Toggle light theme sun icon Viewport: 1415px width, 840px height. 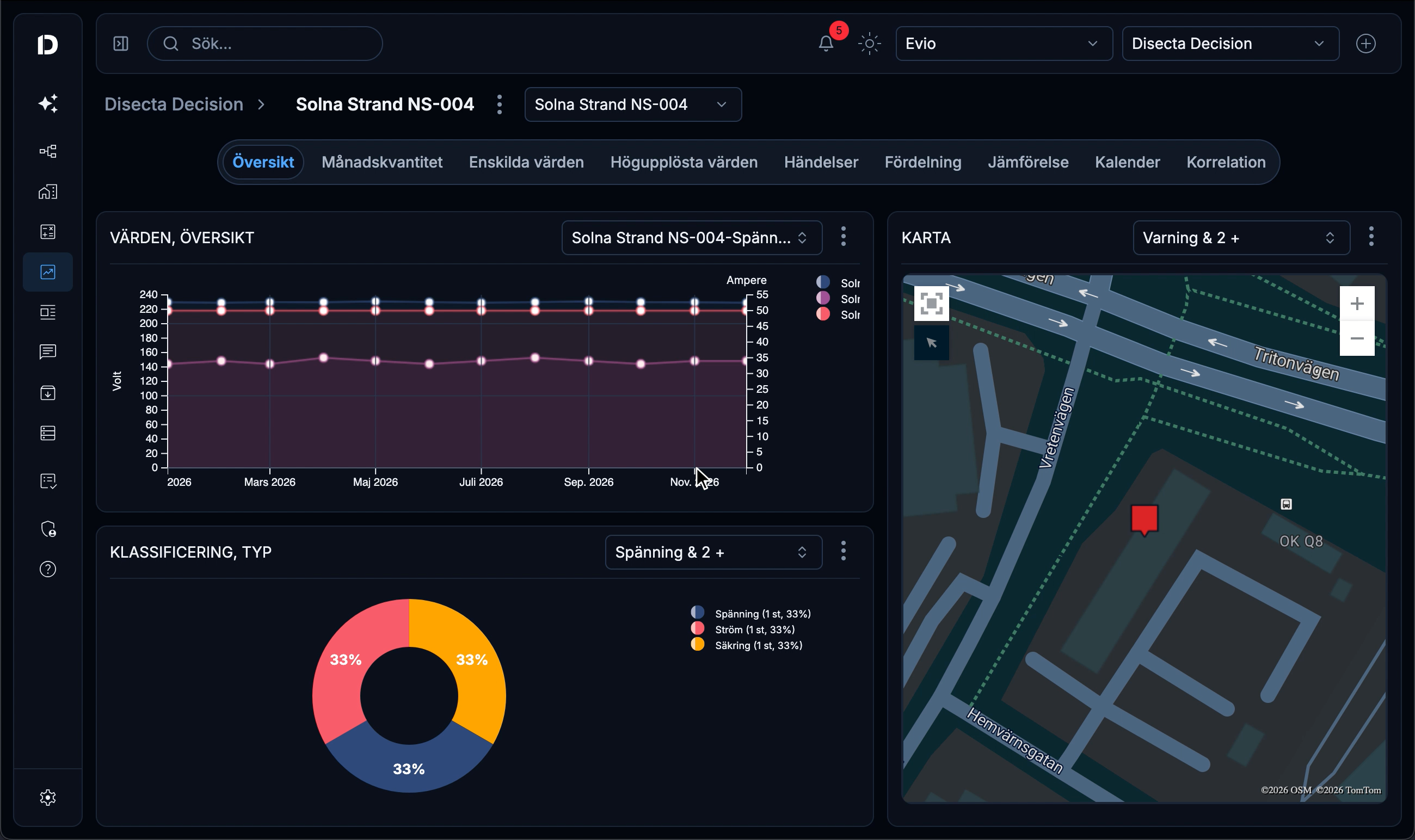pyautogui.click(x=870, y=44)
